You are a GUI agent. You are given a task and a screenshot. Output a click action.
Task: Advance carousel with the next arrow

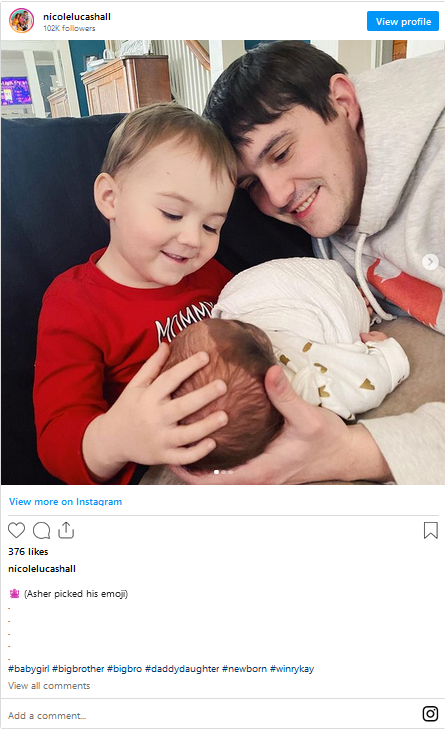click(430, 262)
